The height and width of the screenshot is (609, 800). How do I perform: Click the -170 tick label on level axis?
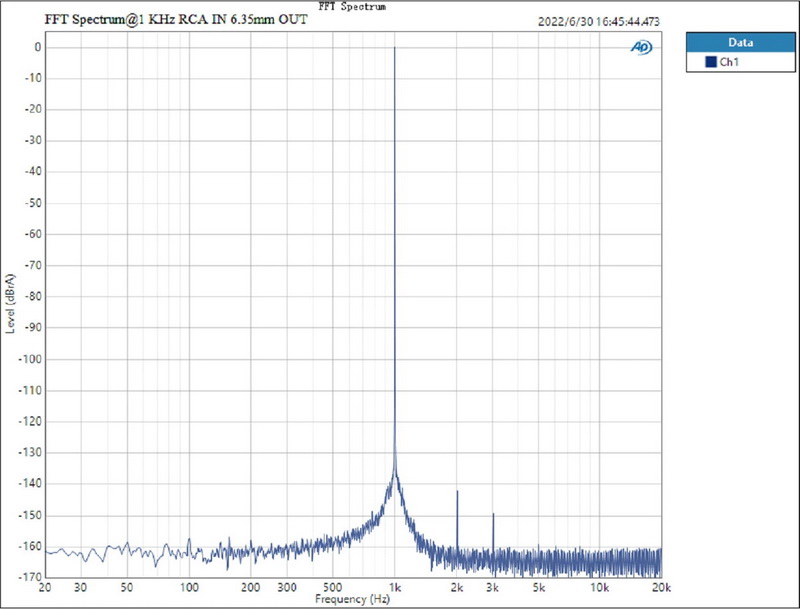29,577
